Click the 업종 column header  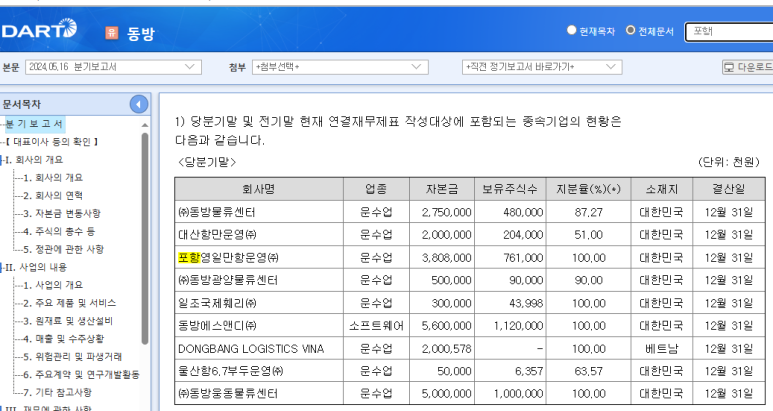pyautogui.click(x=376, y=189)
